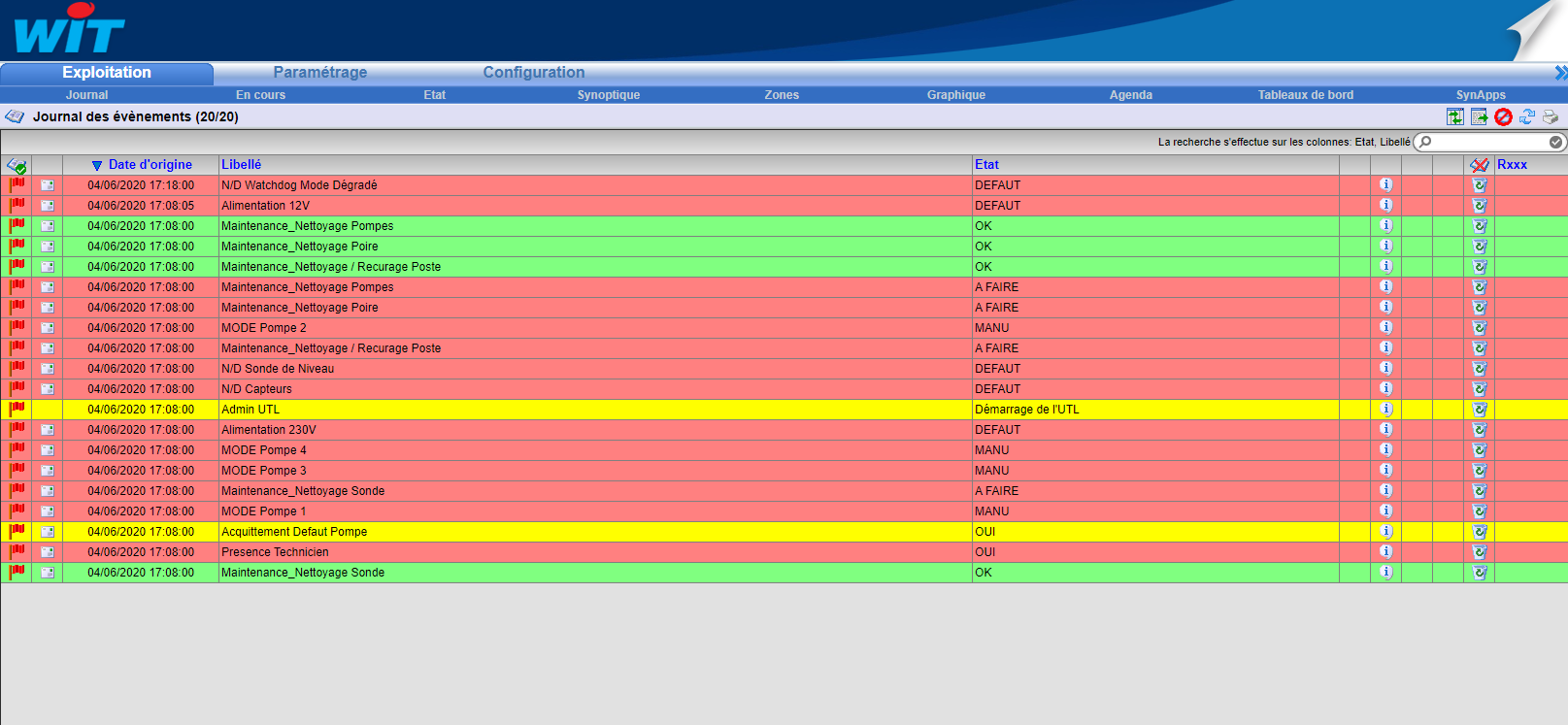Click the card icon on MODE Pompe 2 row

[47, 328]
